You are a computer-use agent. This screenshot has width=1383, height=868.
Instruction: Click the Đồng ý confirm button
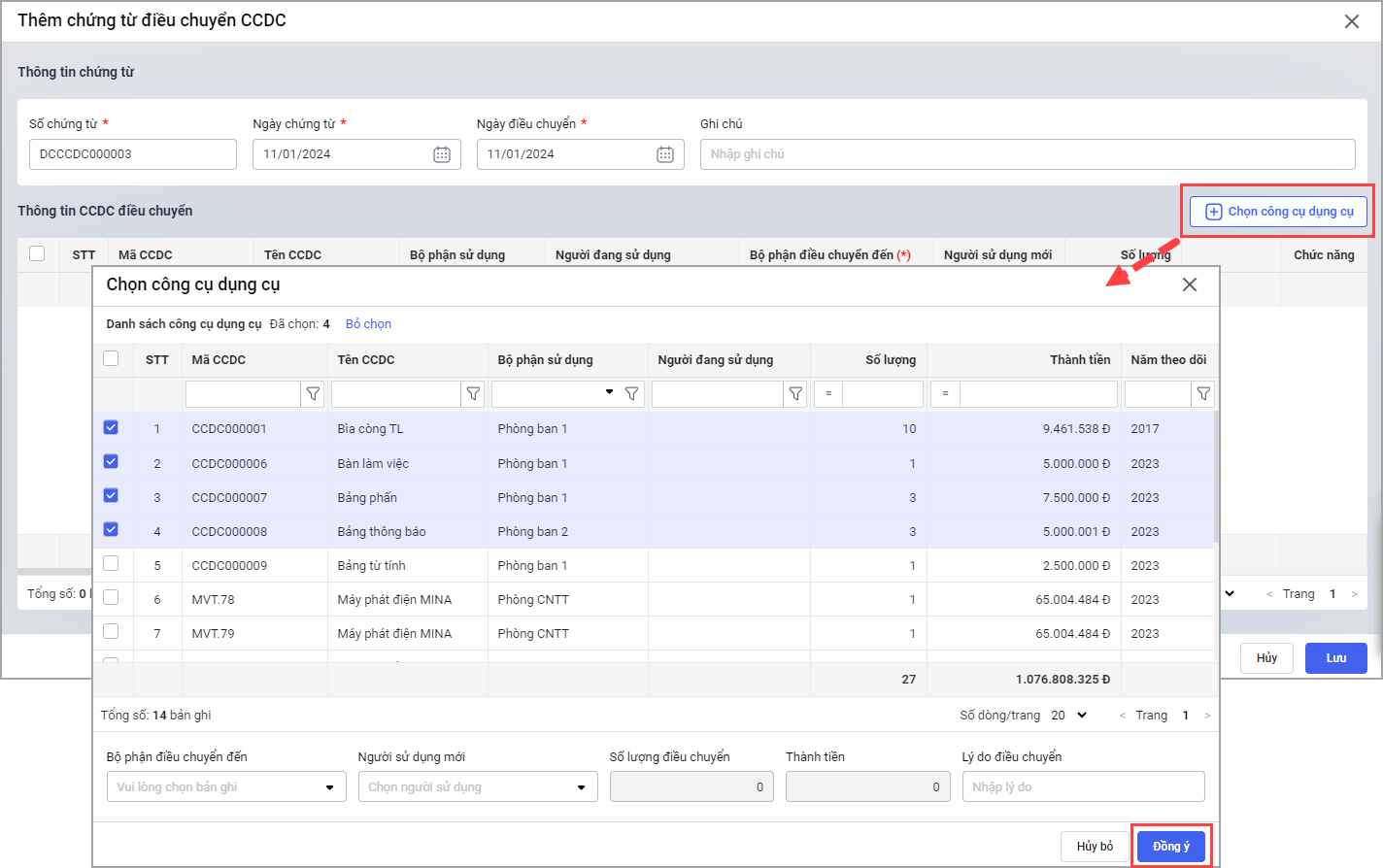pyautogui.click(x=1170, y=847)
